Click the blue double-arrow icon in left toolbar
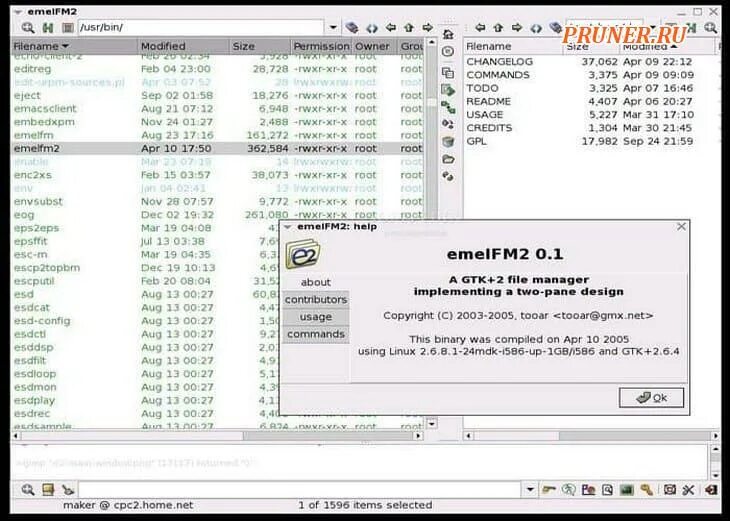 click(372, 28)
